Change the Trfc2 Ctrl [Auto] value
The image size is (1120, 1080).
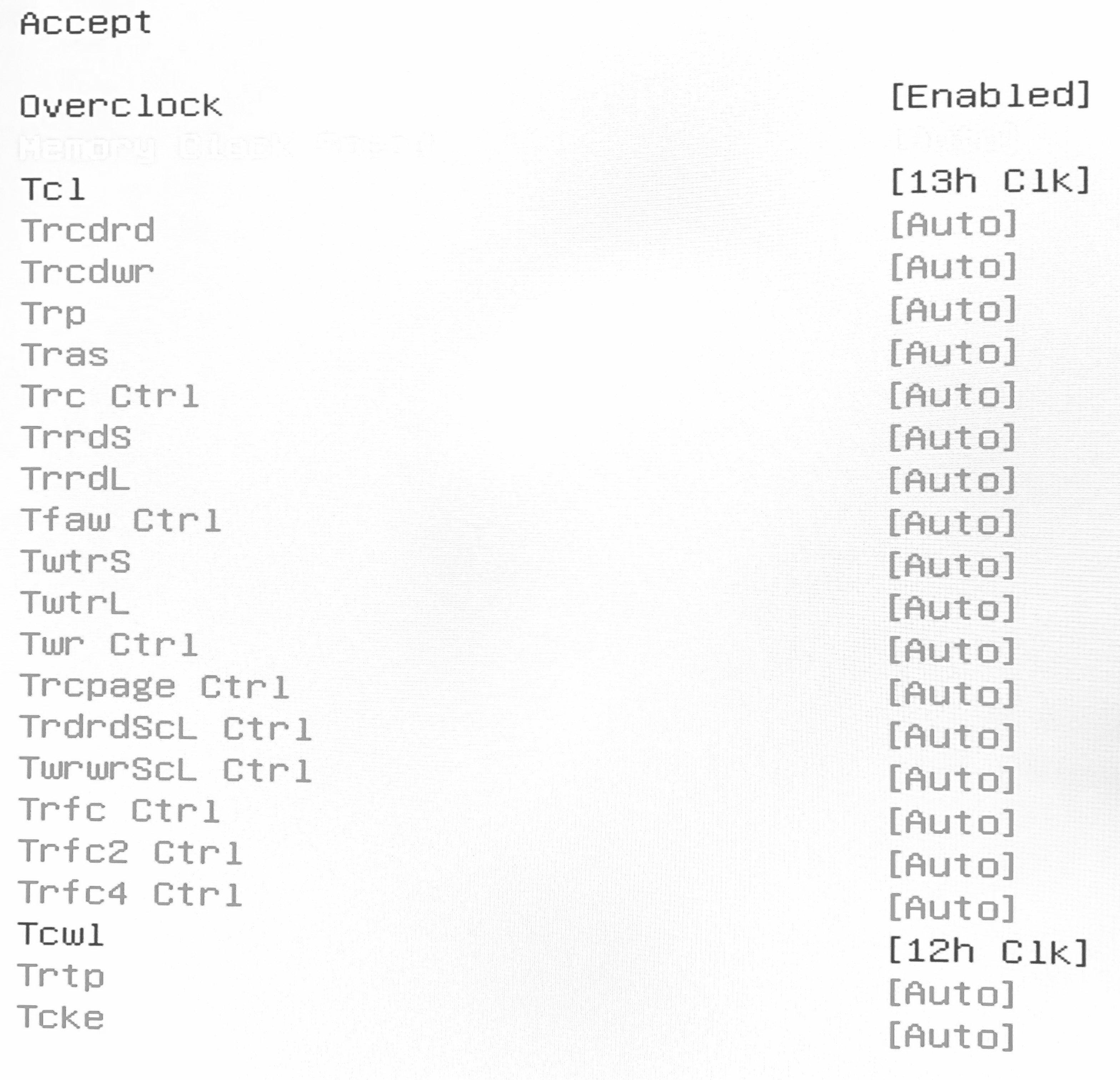click(952, 865)
